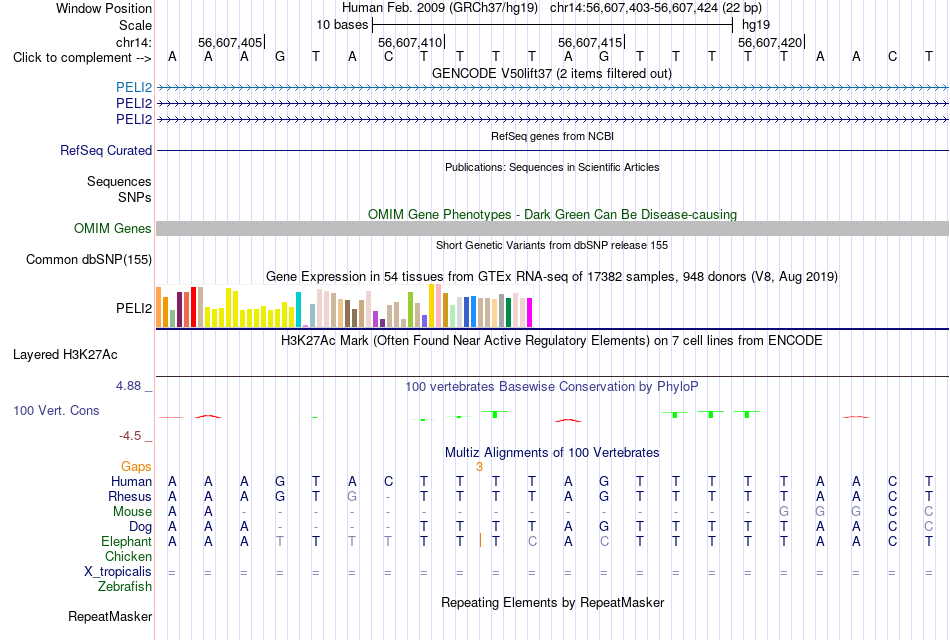950x640 pixels.
Task: Click 'Publications: Sequences in Scientific Articles' title
Action: pos(552,167)
